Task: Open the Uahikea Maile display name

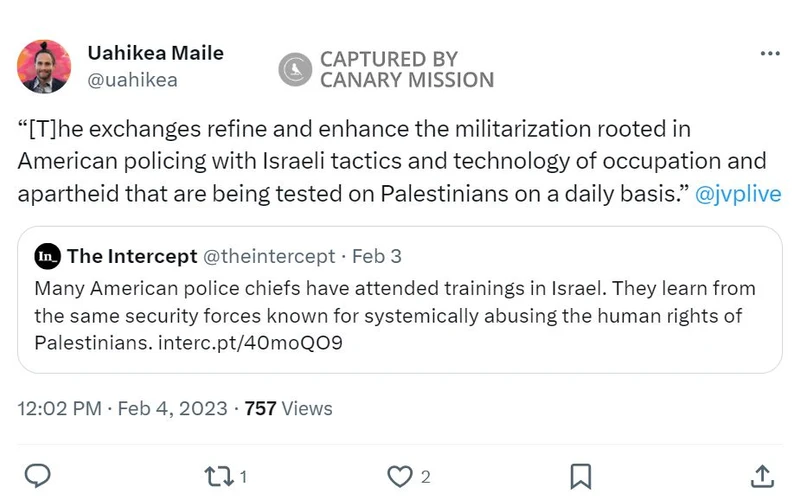Action: pos(156,53)
